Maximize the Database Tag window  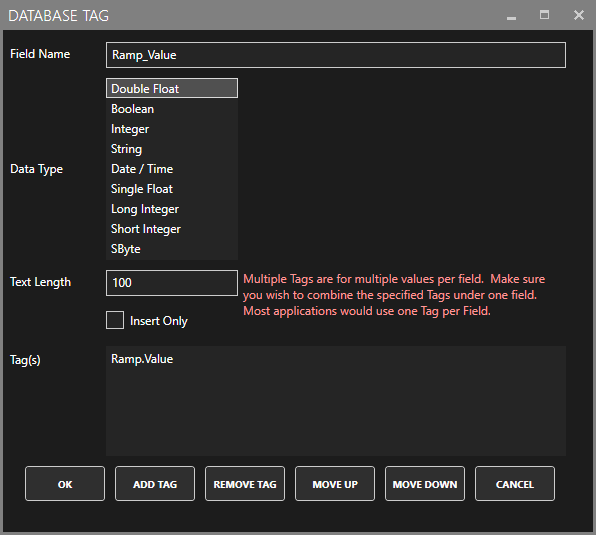[544, 15]
